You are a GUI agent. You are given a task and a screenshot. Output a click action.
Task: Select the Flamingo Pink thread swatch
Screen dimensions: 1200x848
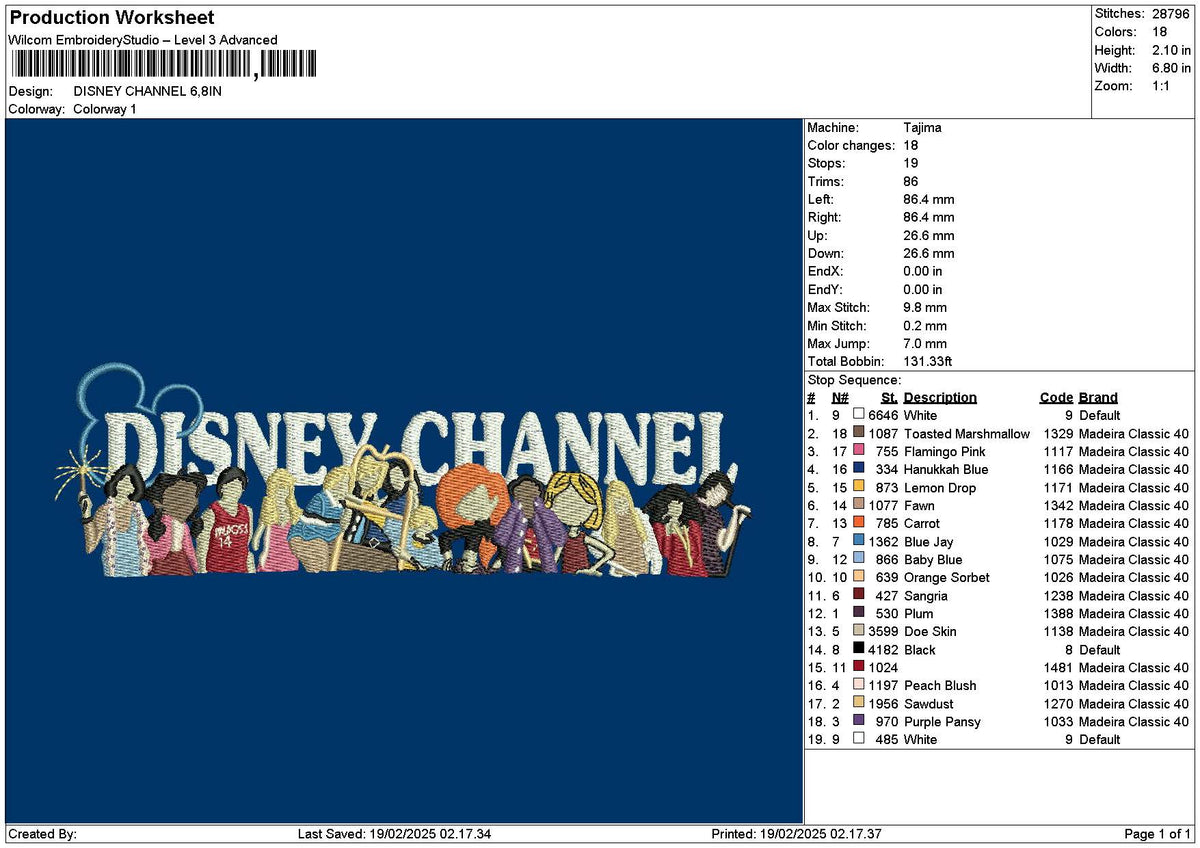point(858,451)
